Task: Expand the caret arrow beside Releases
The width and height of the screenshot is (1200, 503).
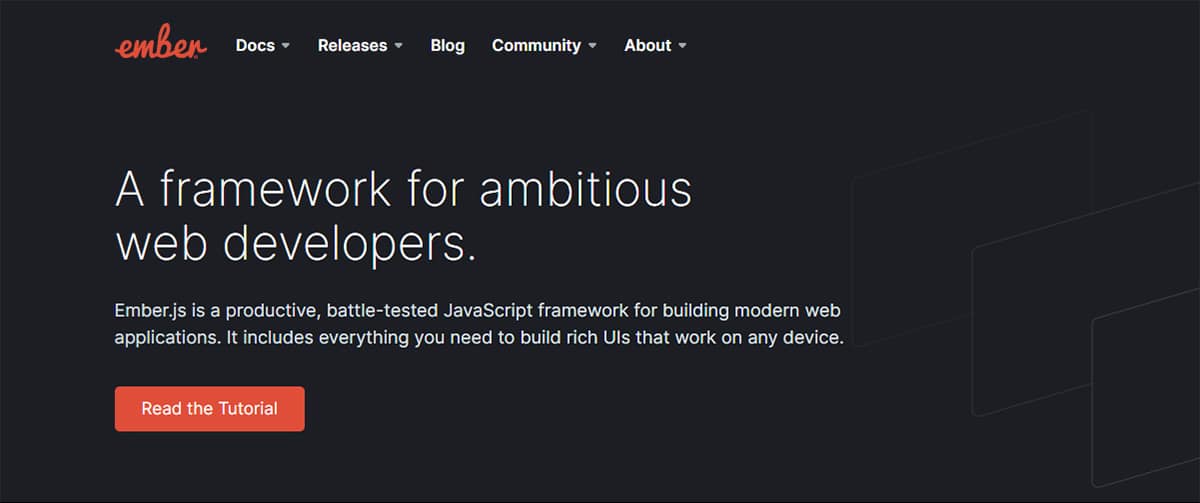Action: tap(398, 46)
